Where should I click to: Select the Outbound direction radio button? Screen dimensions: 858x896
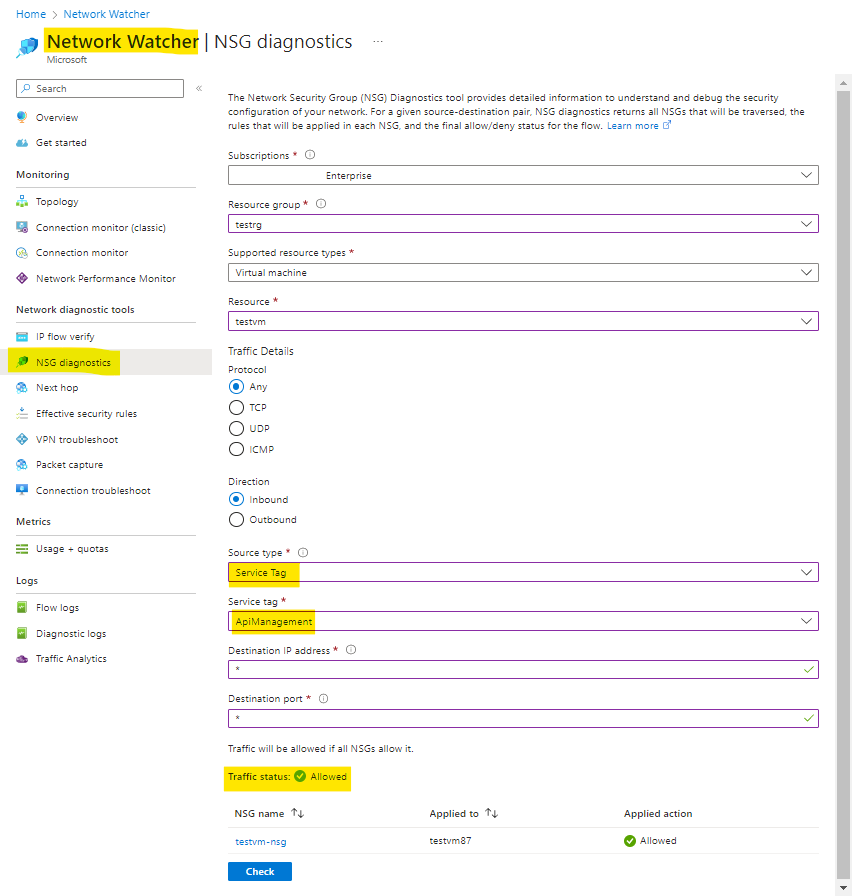tap(236, 519)
